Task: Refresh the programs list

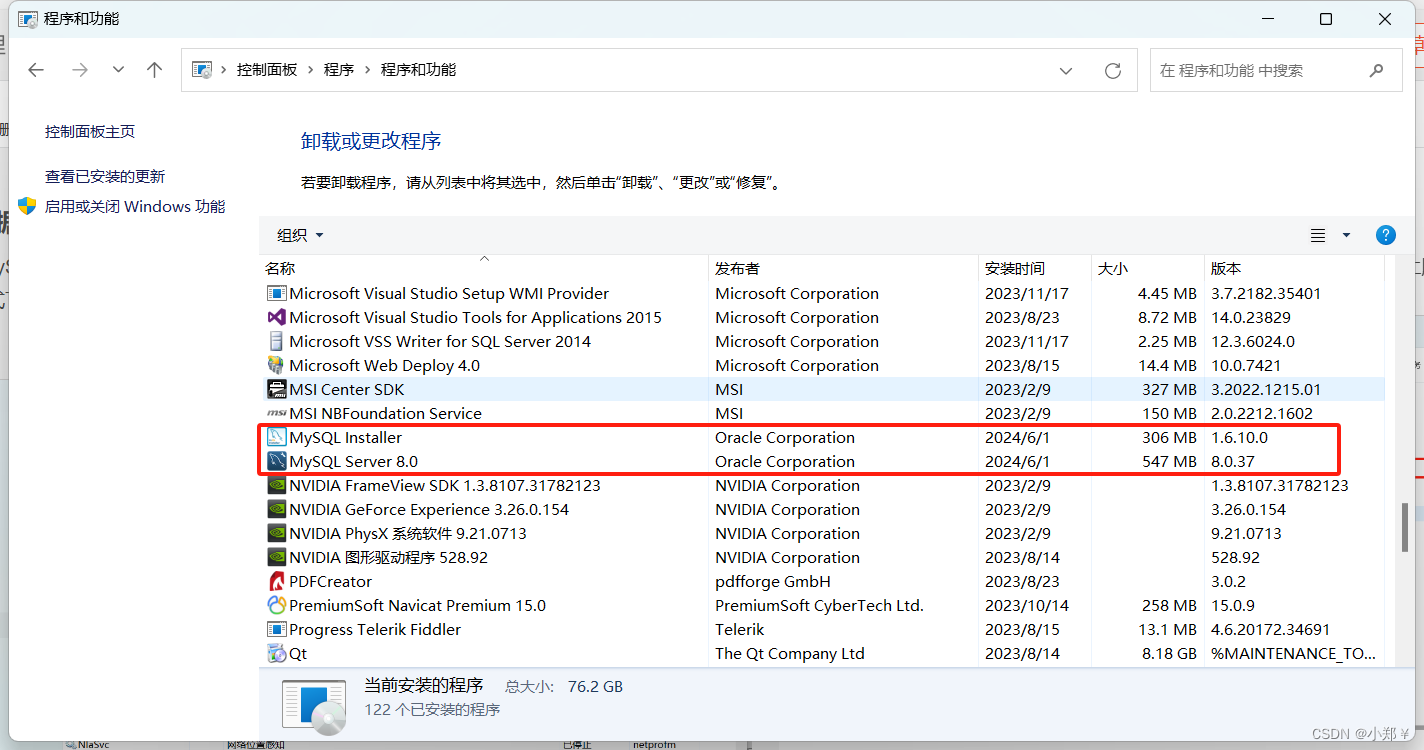Action: pos(1113,71)
